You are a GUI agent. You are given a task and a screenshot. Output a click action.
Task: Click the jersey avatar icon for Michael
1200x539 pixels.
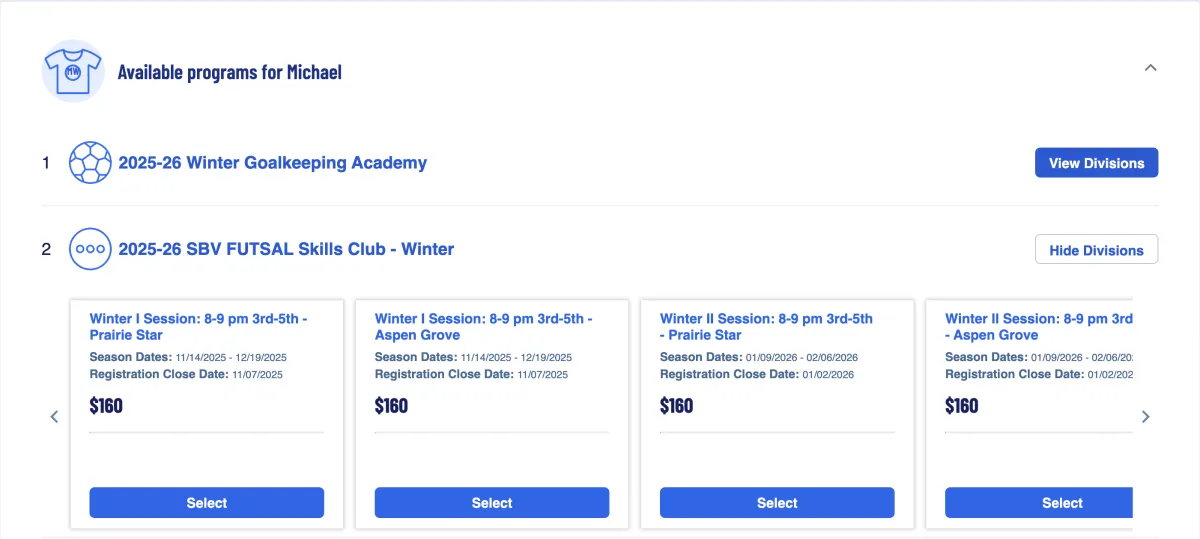[73, 72]
